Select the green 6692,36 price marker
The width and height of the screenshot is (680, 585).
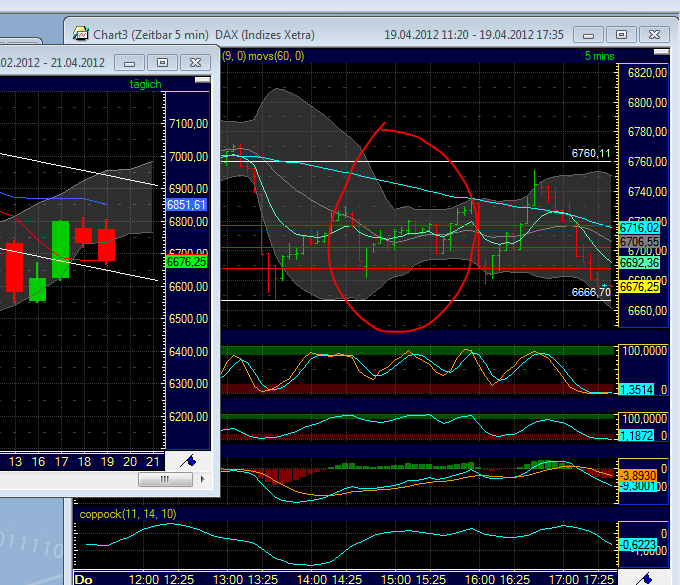[639, 263]
